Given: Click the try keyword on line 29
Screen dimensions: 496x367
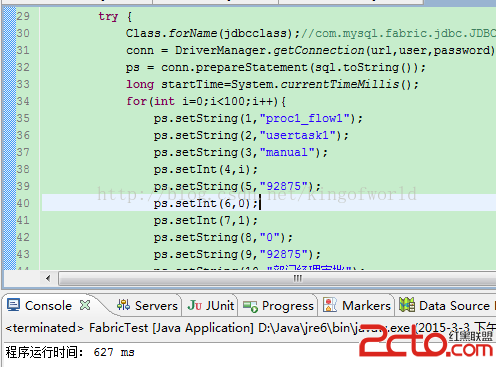Looking at the screenshot, I should coord(108,16).
